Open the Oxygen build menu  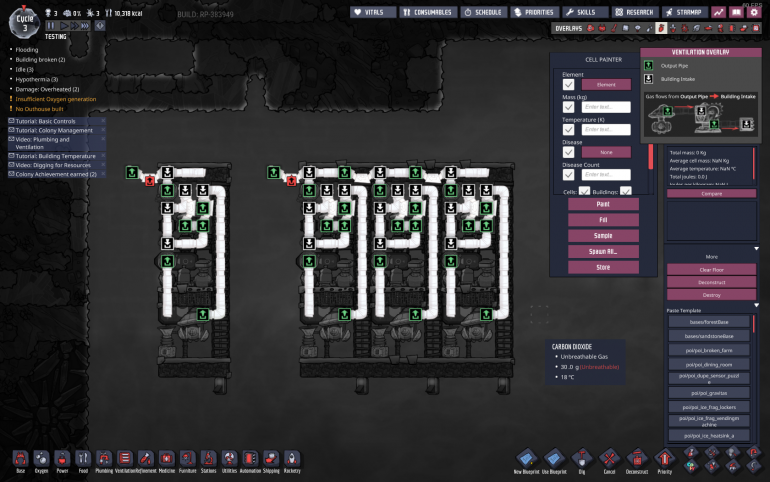(x=41, y=457)
